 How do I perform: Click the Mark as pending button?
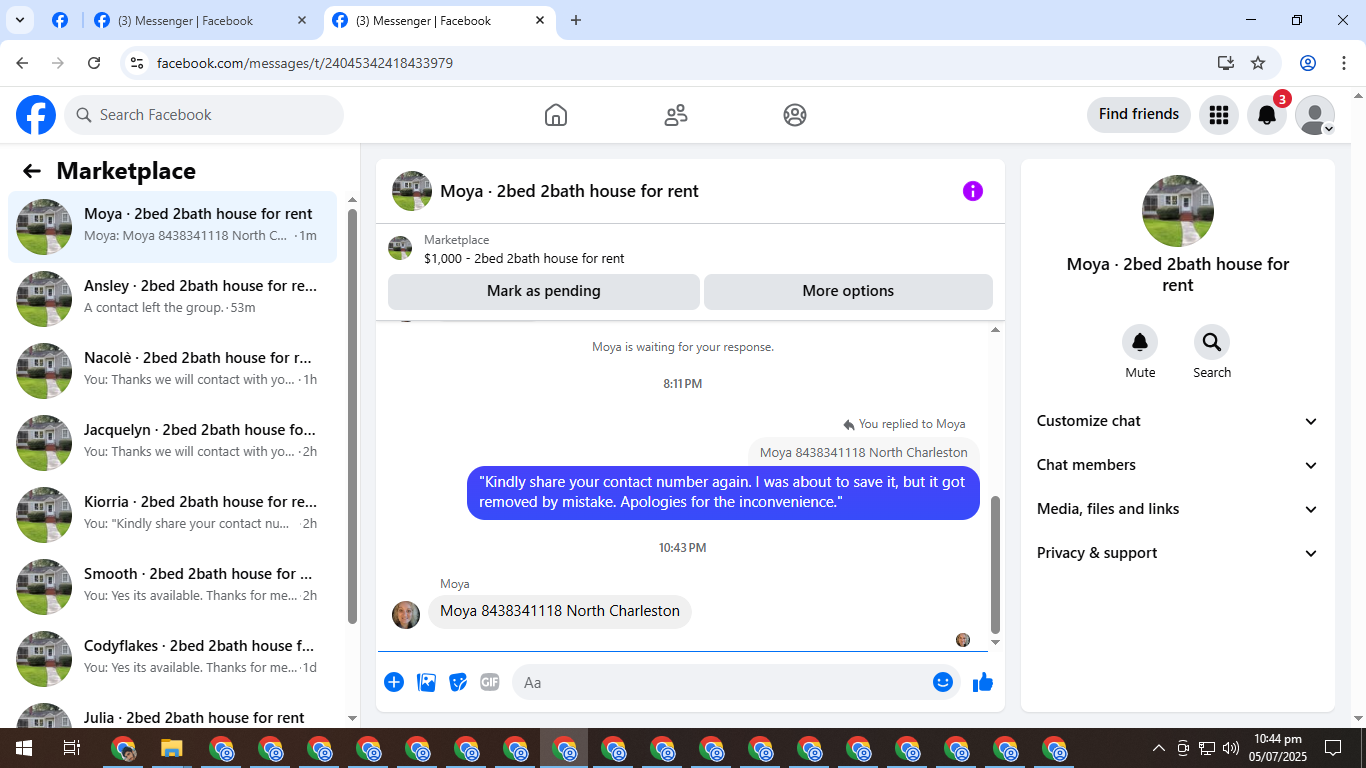click(x=544, y=291)
